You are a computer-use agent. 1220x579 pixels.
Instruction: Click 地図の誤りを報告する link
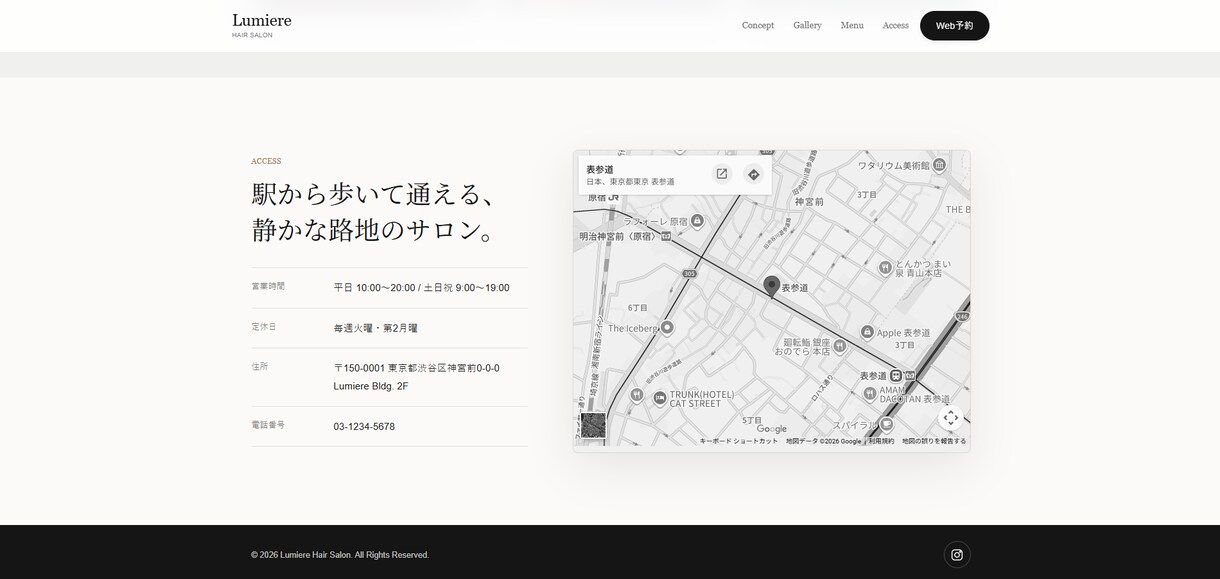934,441
